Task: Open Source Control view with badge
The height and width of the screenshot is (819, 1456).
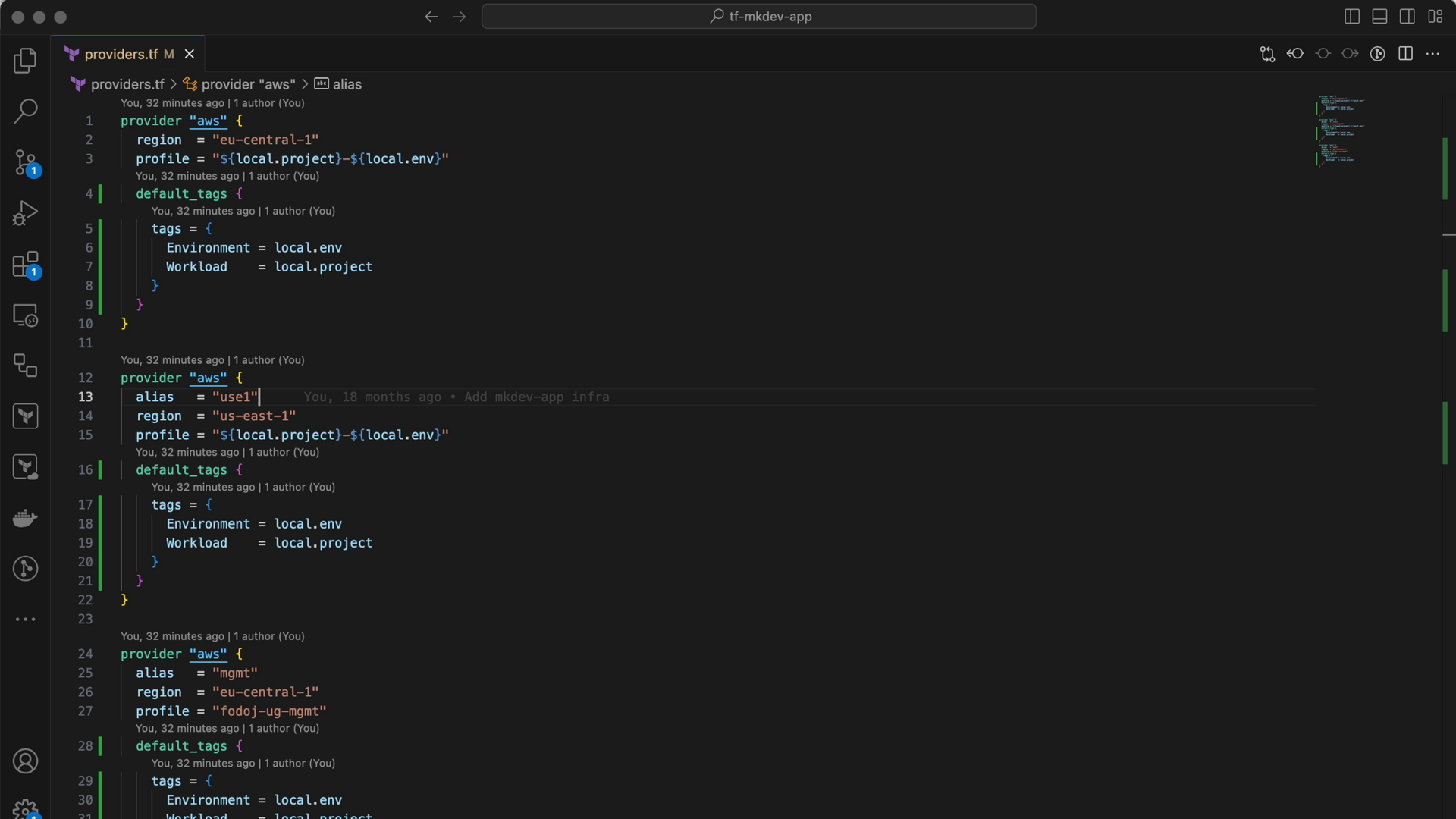Action: [x=25, y=162]
